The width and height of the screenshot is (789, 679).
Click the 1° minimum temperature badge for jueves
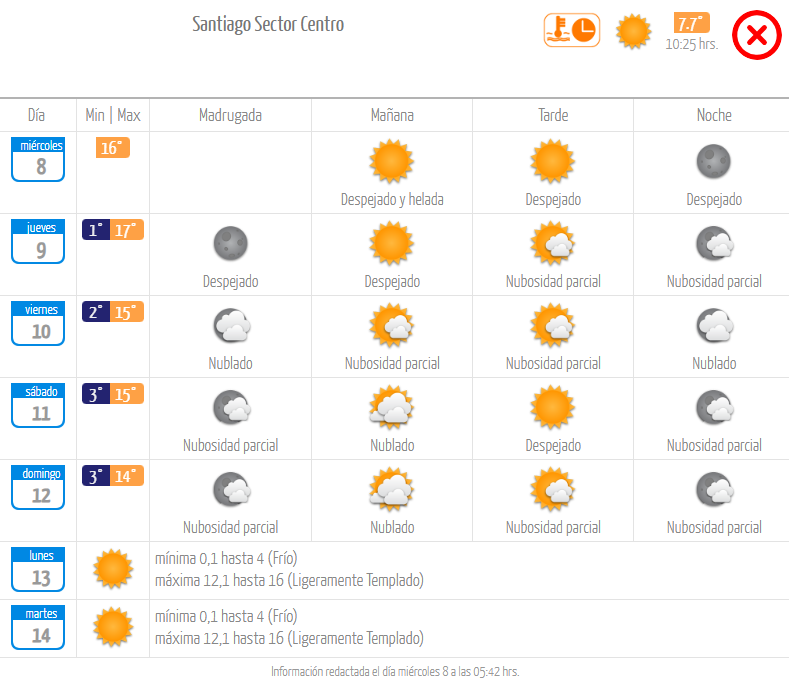coord(96,230)
